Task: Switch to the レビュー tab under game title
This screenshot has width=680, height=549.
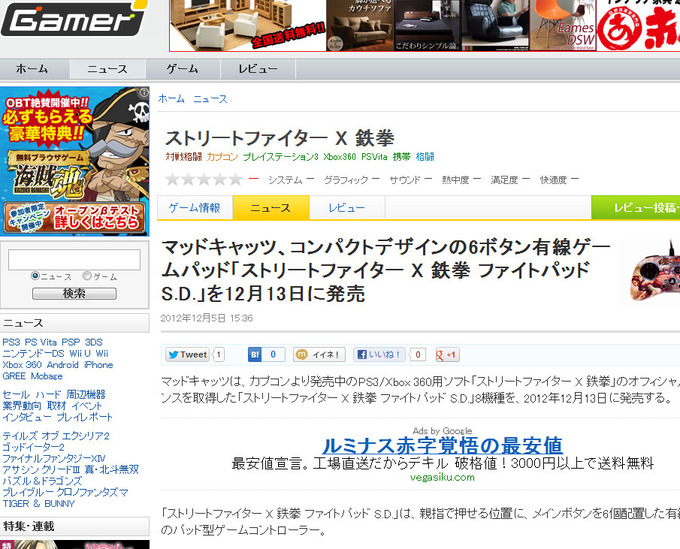Action: click(x=347, y=208)
